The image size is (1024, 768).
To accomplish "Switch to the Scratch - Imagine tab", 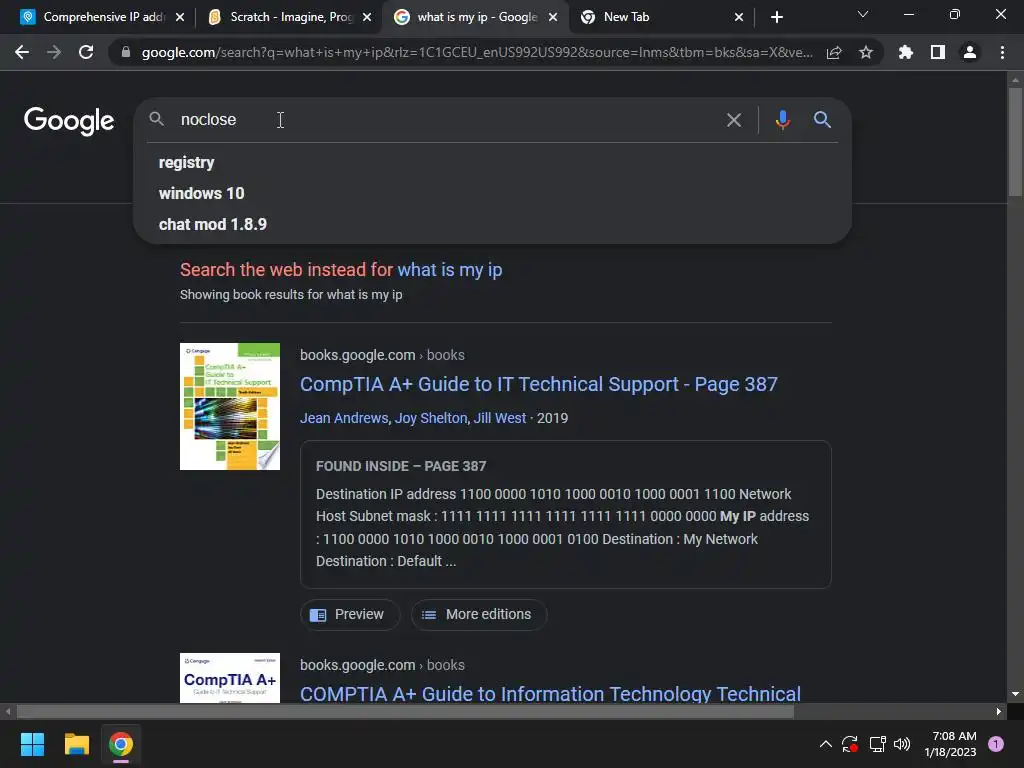I will pyautogui.click(x=289, y=17).
